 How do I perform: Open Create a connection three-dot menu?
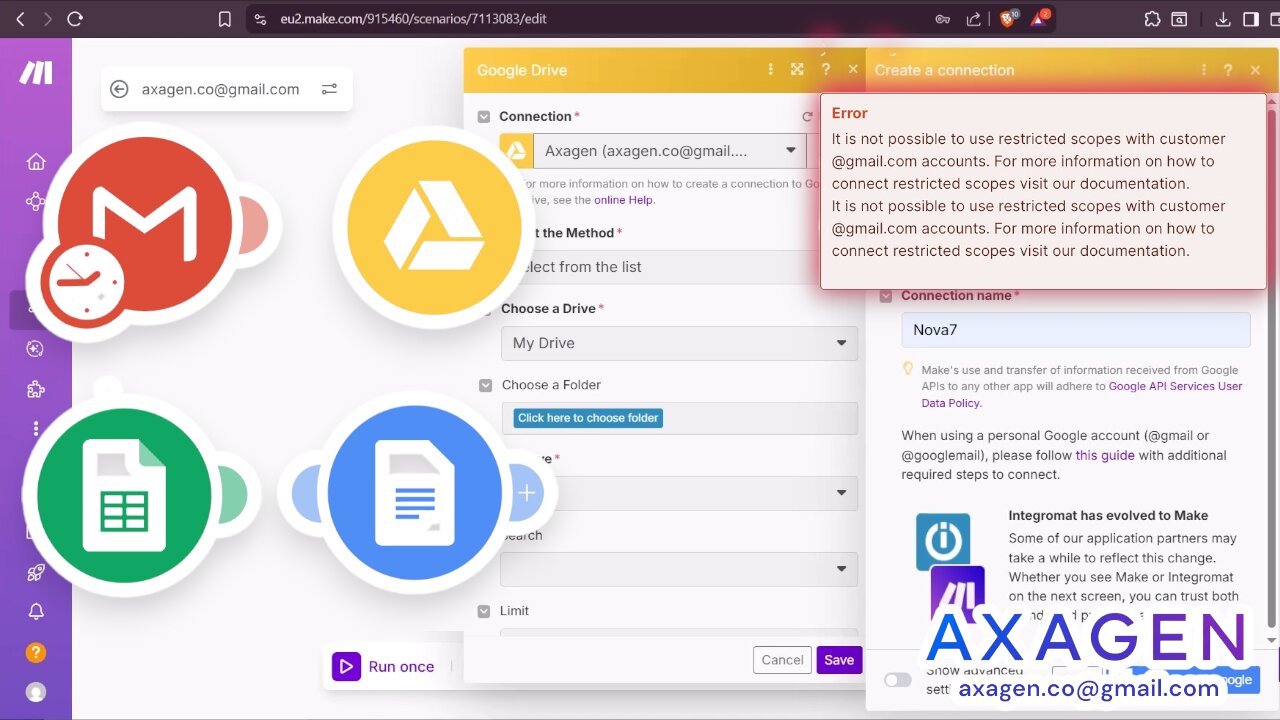pos(1203,70)
